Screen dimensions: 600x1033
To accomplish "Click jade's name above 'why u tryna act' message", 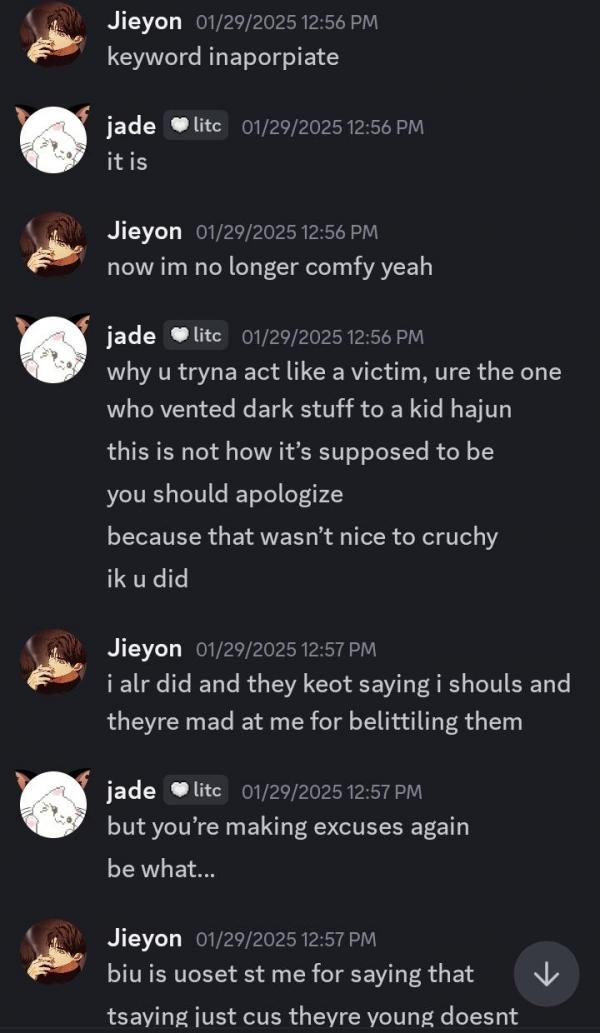I will tap(131, 336).
